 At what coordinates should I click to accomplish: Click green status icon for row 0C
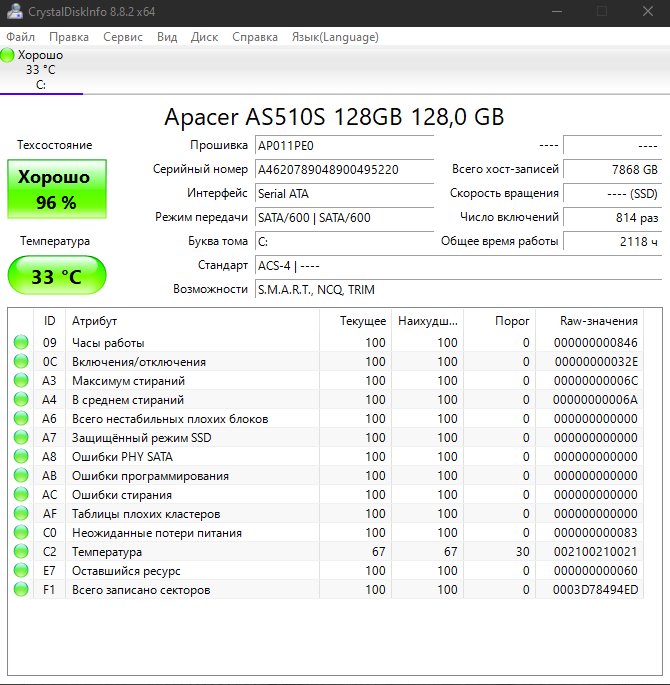pyautogui.click(x=21, y=361)
